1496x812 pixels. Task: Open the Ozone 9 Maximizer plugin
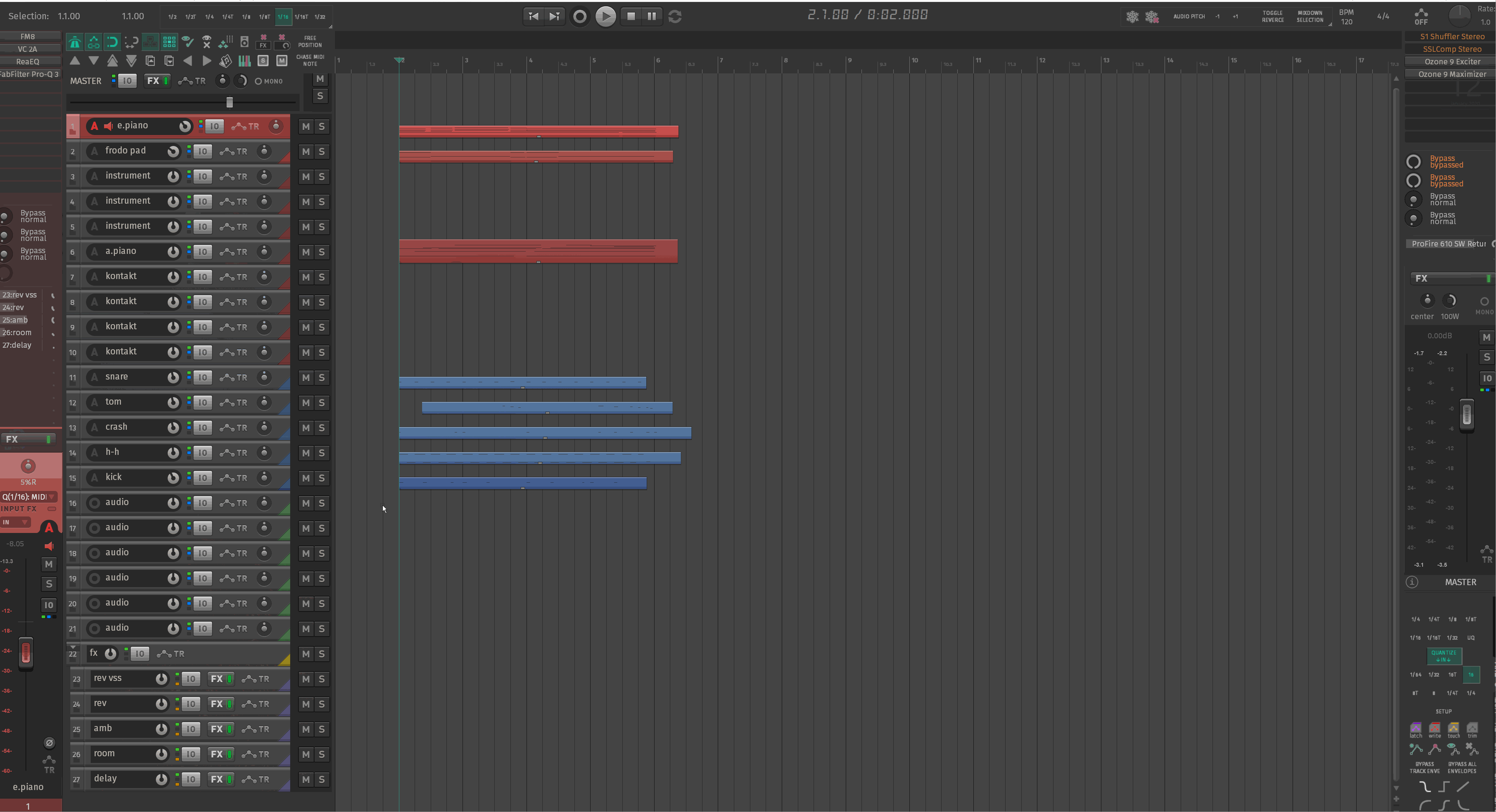[x=1452, y=74]
